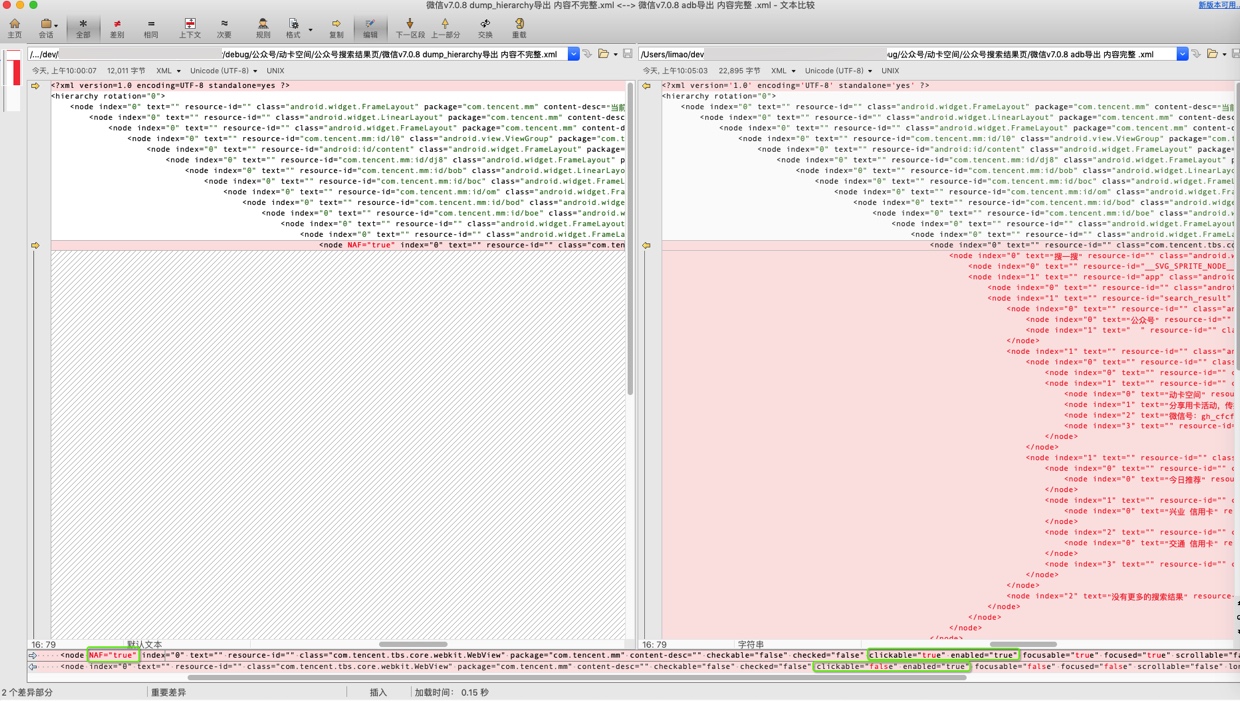Jump to 下一区段 next section
1240x701 pixels.
410,28
